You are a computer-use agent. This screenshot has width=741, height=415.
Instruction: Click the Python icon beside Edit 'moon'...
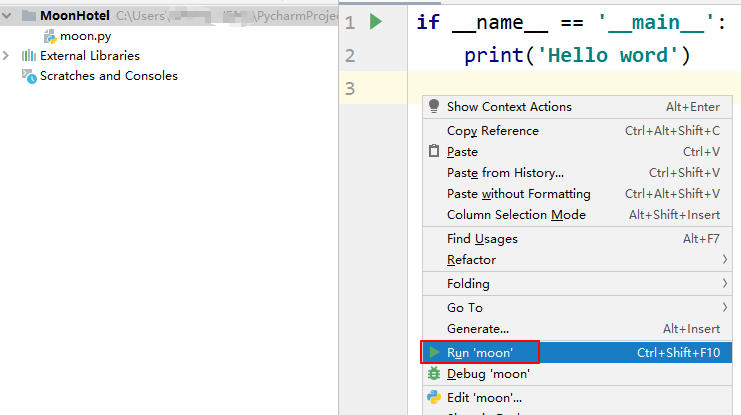(x=434, y=397)
